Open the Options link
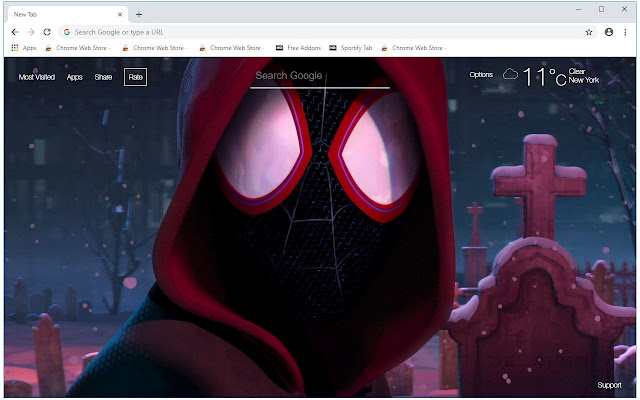The width and height of the screenshot is (640, 400). (481, 75)
